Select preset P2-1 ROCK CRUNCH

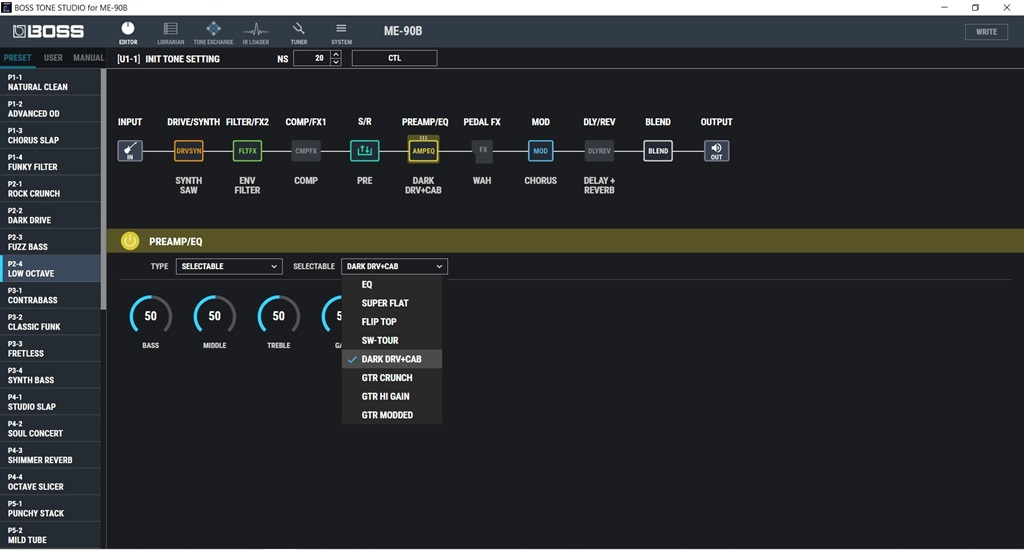(50, 189)
